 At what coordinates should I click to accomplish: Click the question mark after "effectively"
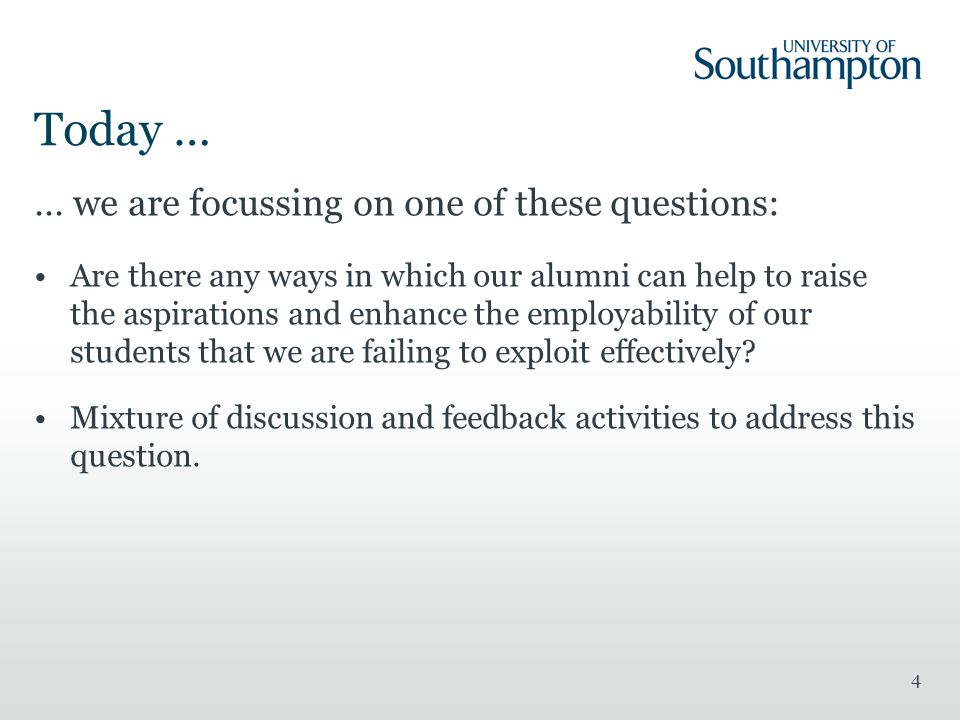[748, 352]
